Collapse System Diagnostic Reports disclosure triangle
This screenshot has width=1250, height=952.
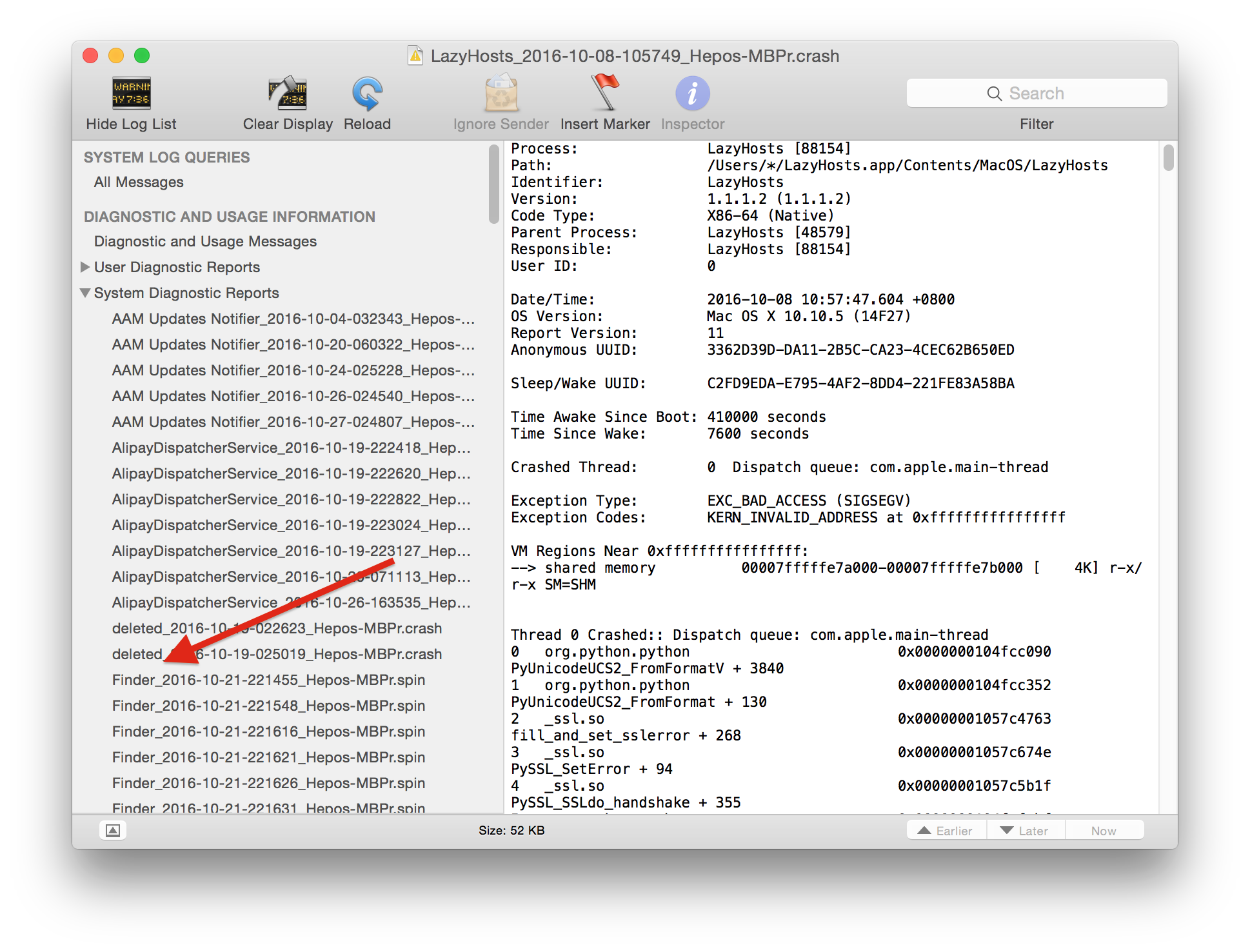[x=85, y=293]
